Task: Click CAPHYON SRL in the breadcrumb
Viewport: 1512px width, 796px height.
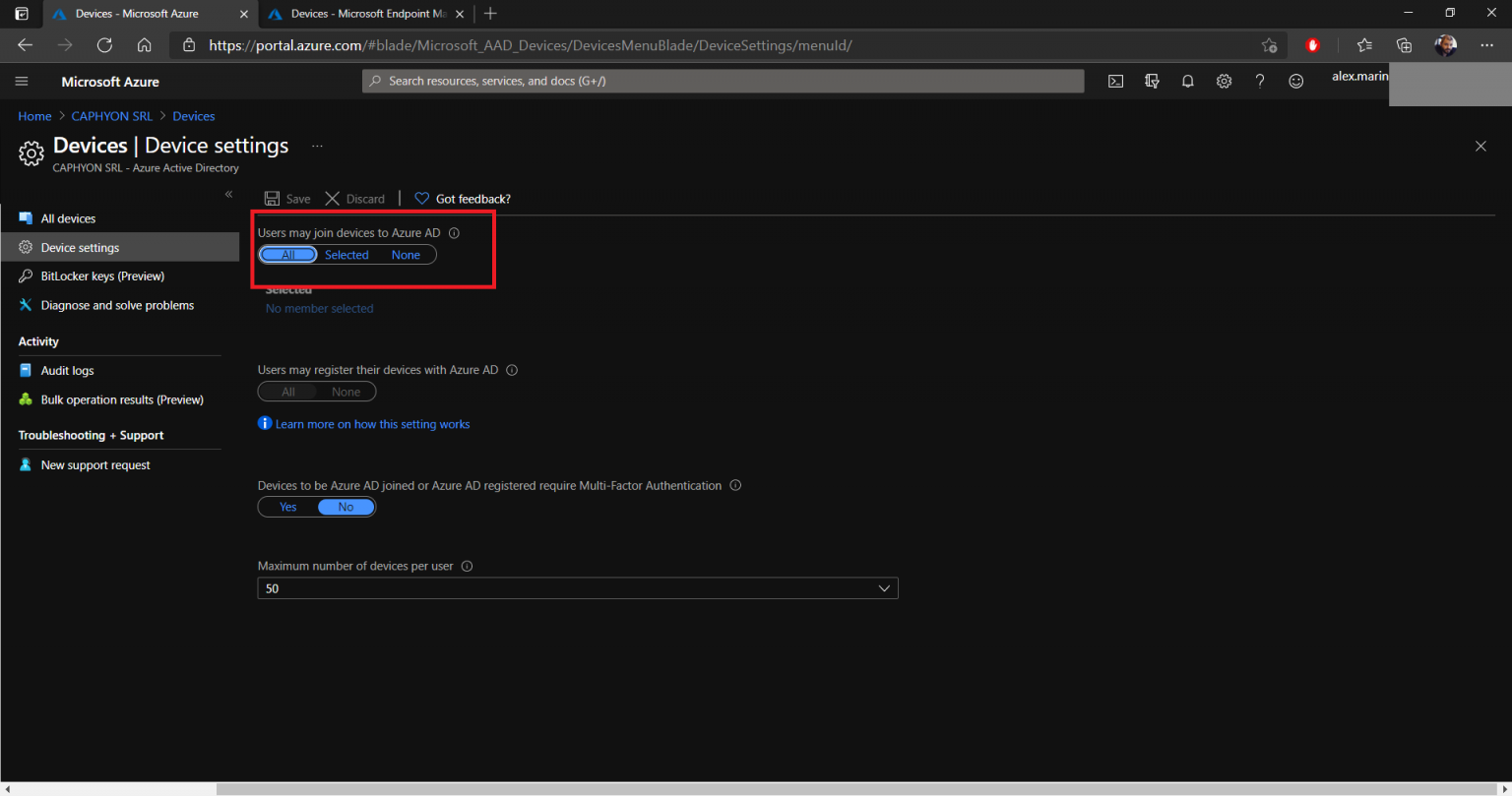Action: (x=111, y=115)
